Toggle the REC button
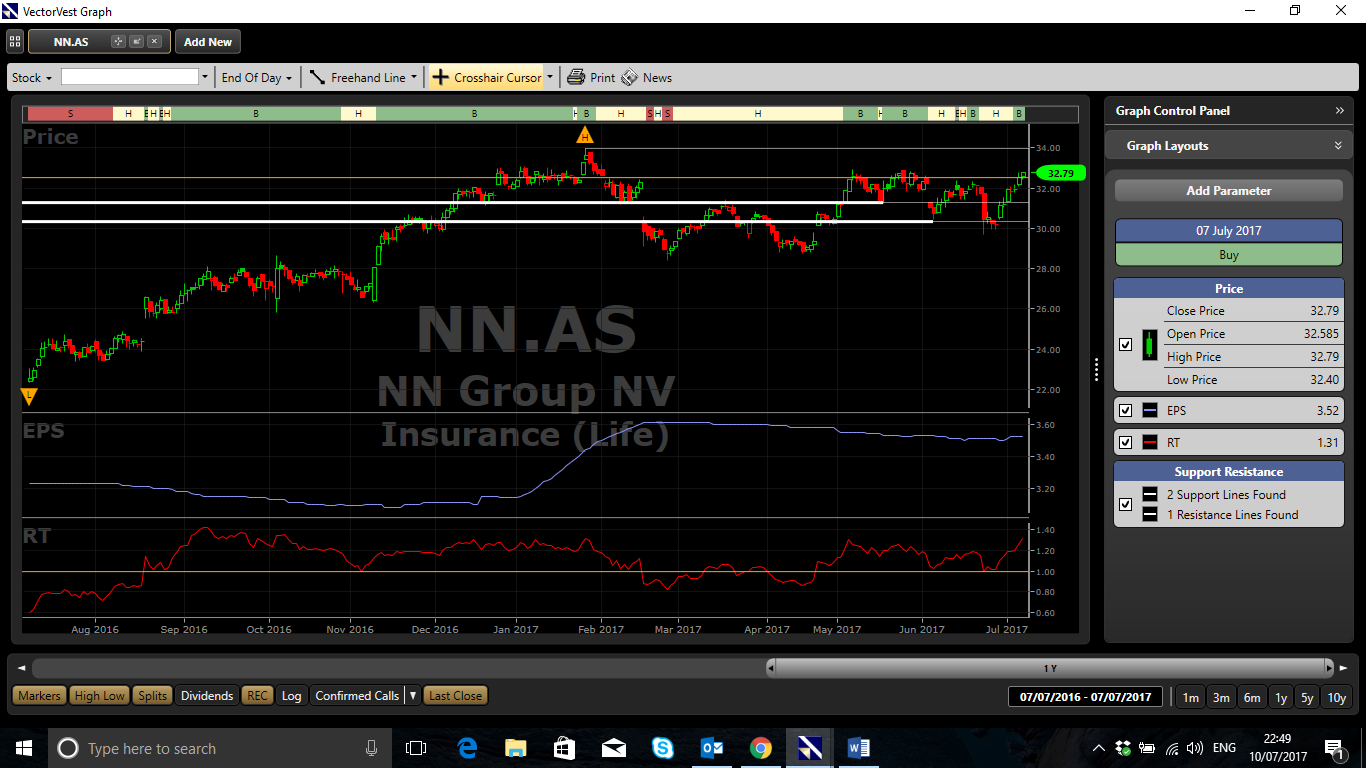Image resolution: width=1366 pixels, height=768 pixels. pyautogui.click(x=258, y=696)
